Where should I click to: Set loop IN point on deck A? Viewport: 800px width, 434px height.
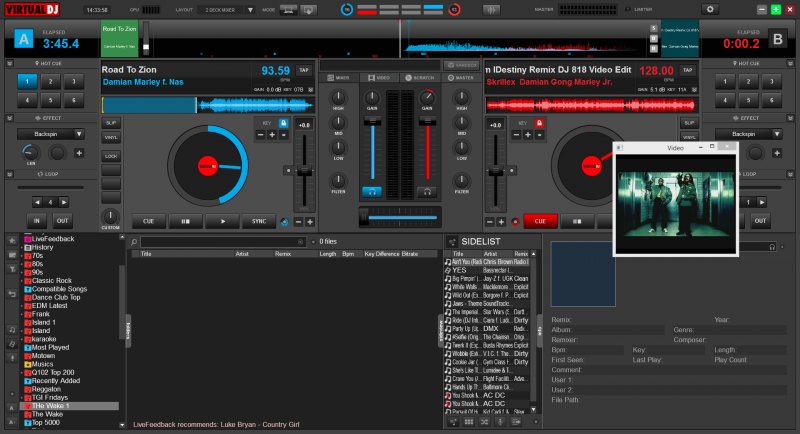37,221
